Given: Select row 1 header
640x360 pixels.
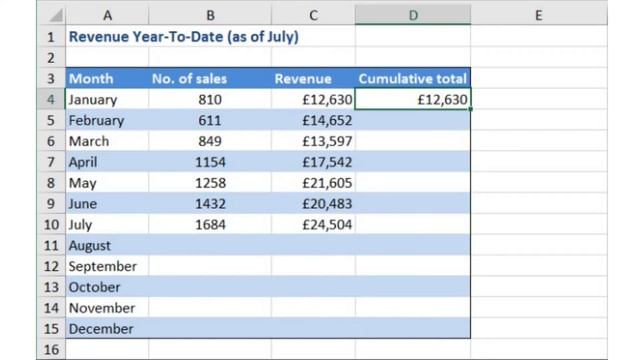Looking at the screenshot, I should tap(51, 37).
